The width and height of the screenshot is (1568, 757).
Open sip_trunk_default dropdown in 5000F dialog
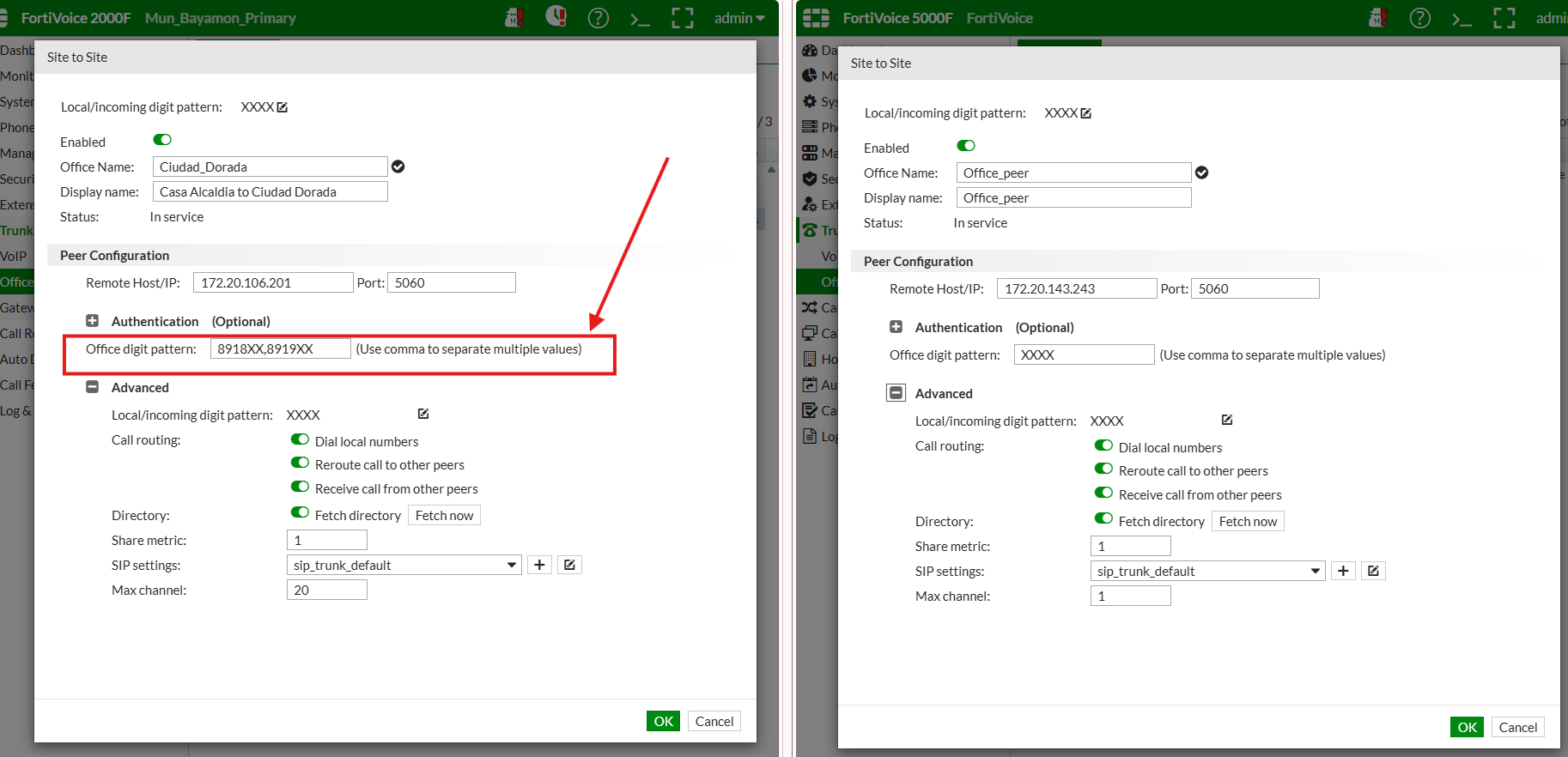tap(1208, 571)
